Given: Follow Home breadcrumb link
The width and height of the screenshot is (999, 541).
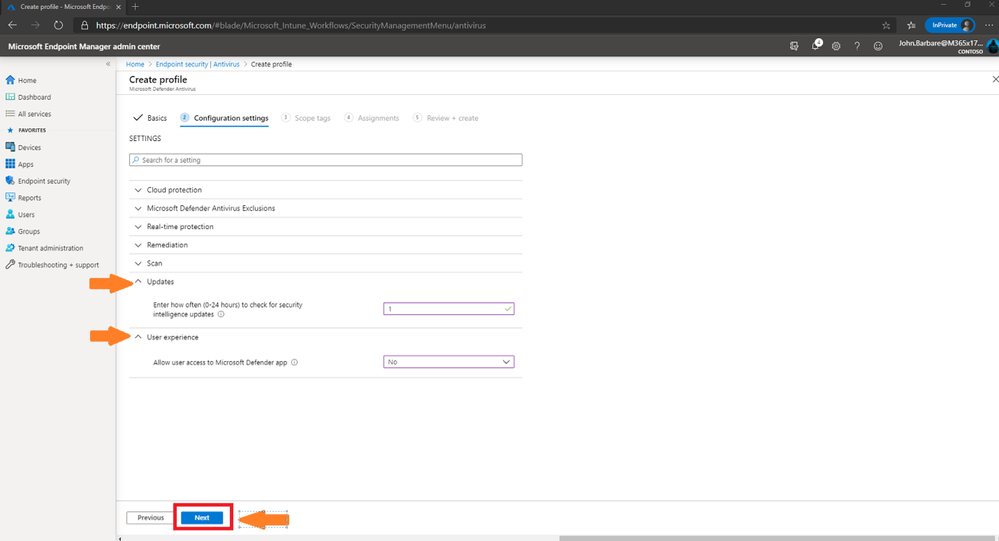Looking at the screenshot, I should pyautogui.click(x=134, y=64).
